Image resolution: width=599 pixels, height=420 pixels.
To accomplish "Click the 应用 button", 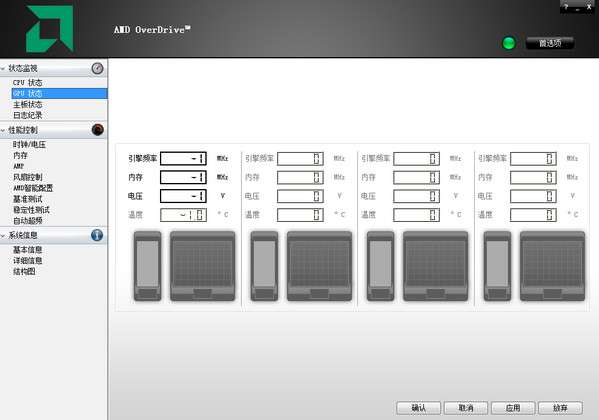I will (513, 408).
